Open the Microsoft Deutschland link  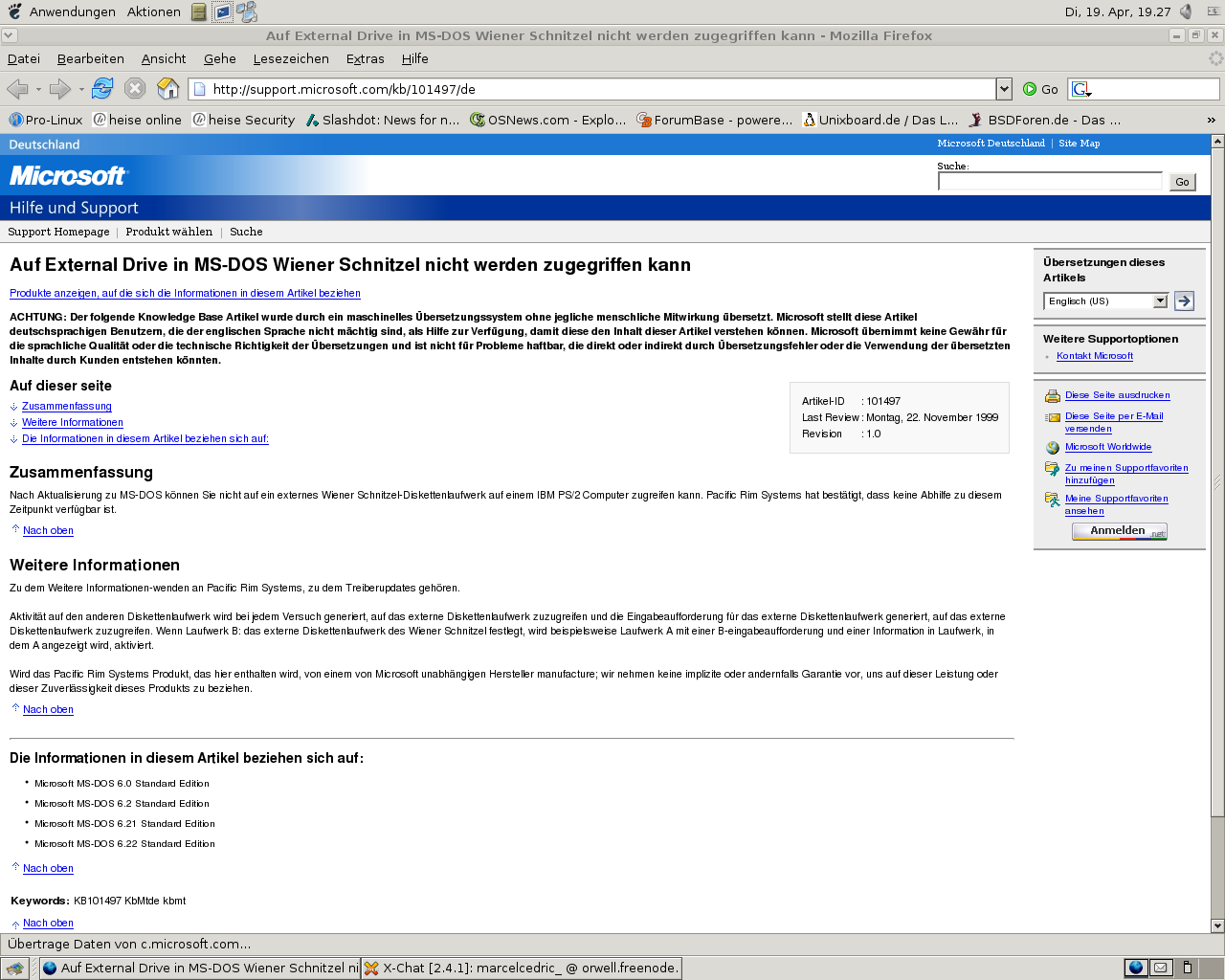(991, 144)
